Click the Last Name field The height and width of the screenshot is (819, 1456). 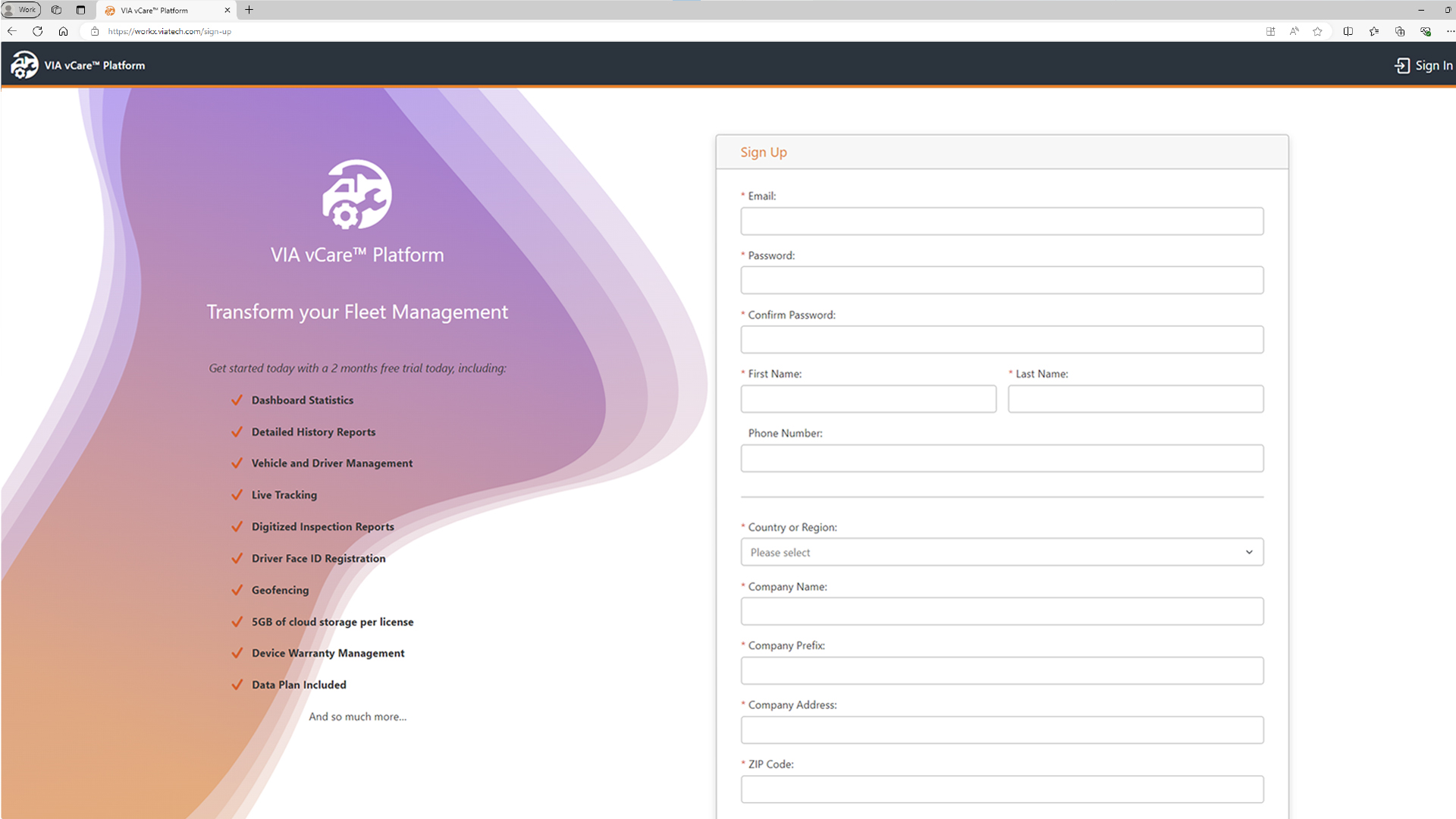coord(1135,399)
